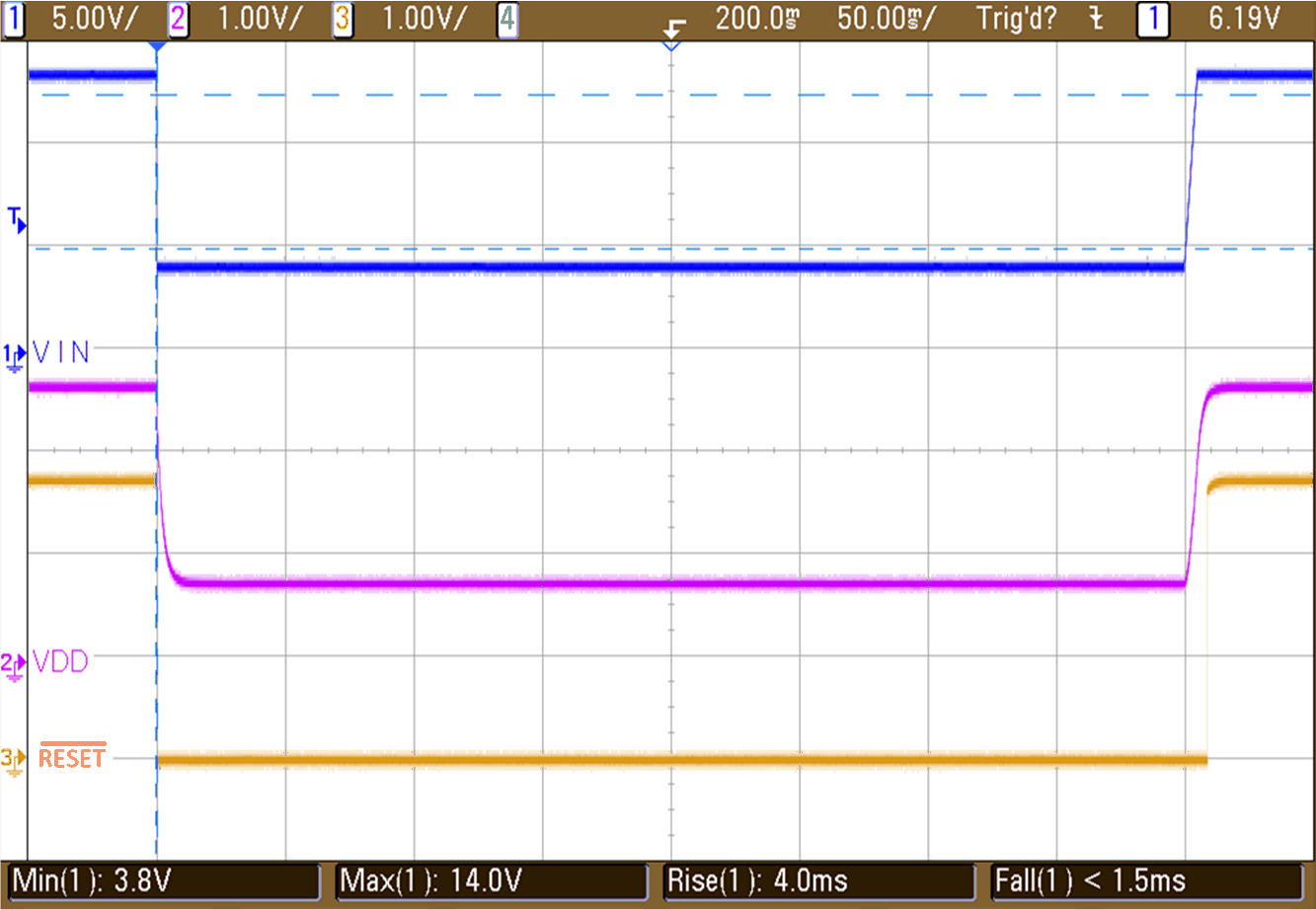Click the trigger level T marker
1316x910 pixels.
(17, 219)
